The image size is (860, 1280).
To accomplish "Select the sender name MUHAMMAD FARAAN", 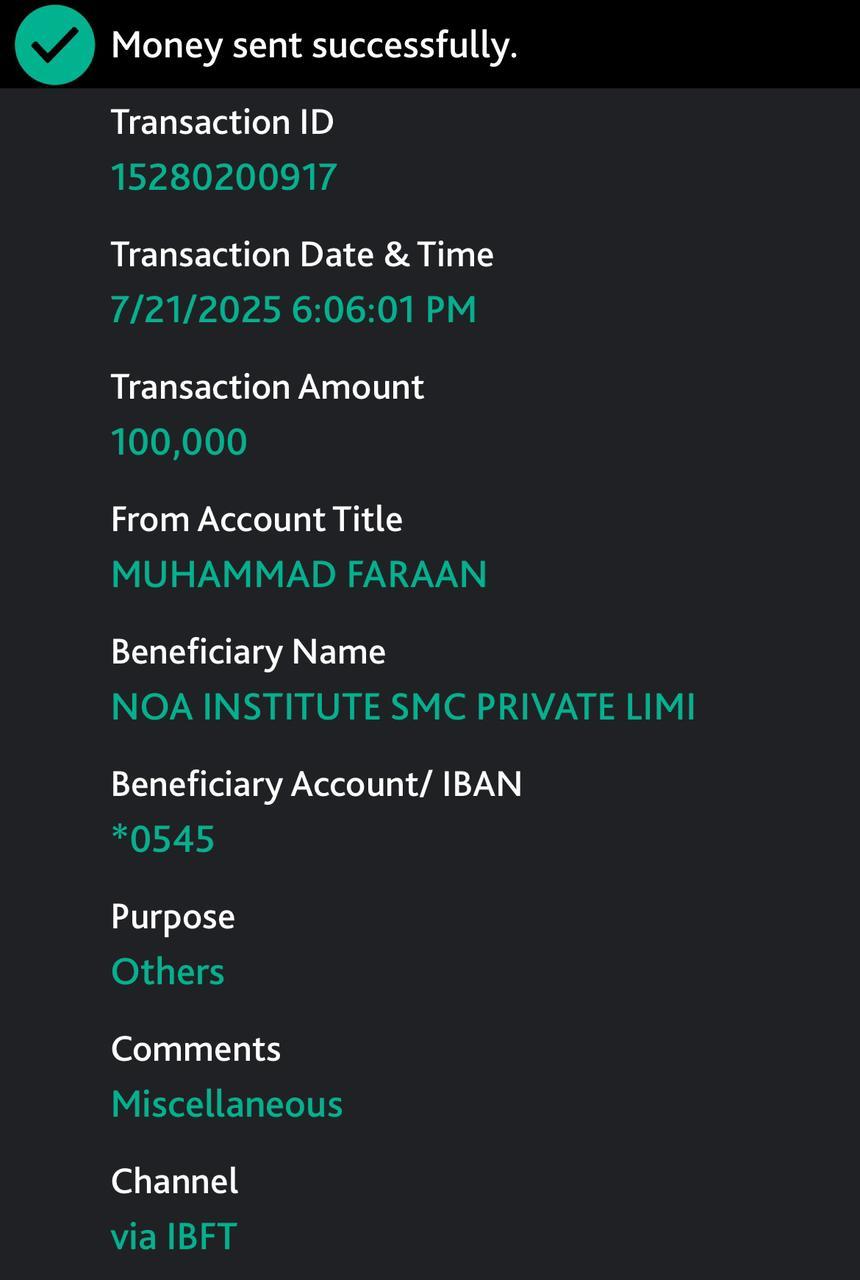I will [x=299, y=574].
